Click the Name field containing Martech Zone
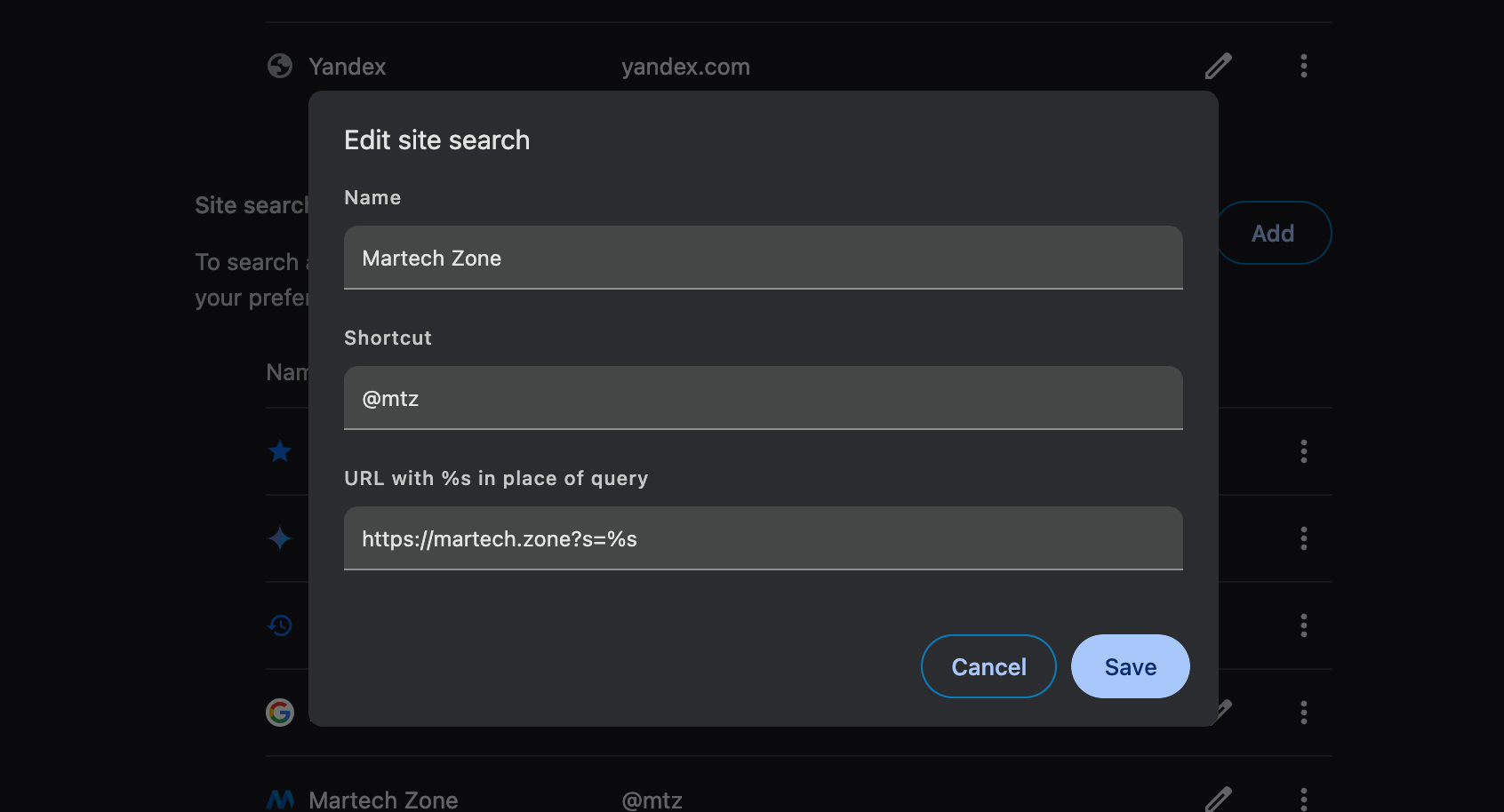The width and height of the screenshot is (1504, 812). tap(763, 259)
